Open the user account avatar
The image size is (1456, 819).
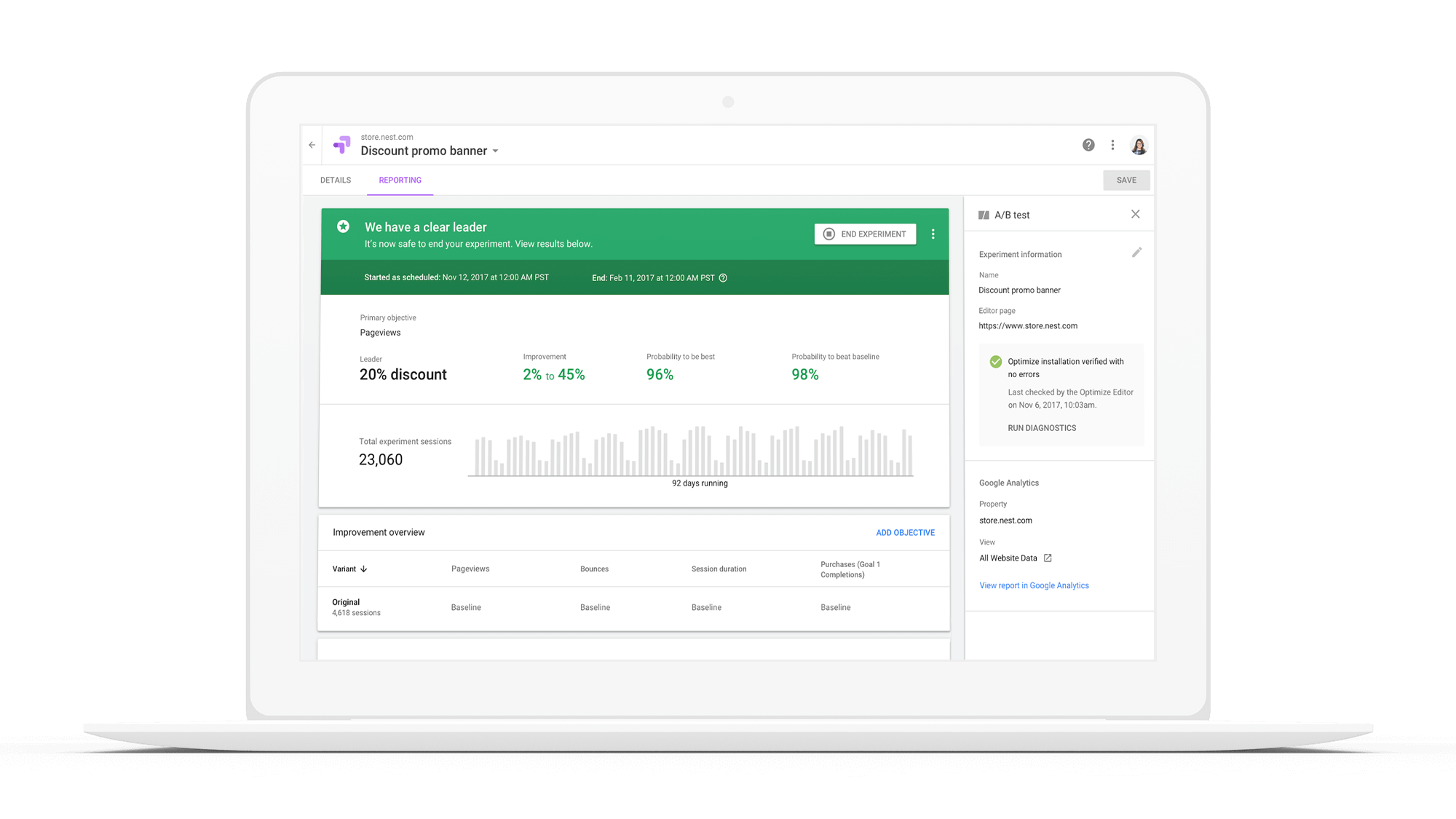(1139, 145)
